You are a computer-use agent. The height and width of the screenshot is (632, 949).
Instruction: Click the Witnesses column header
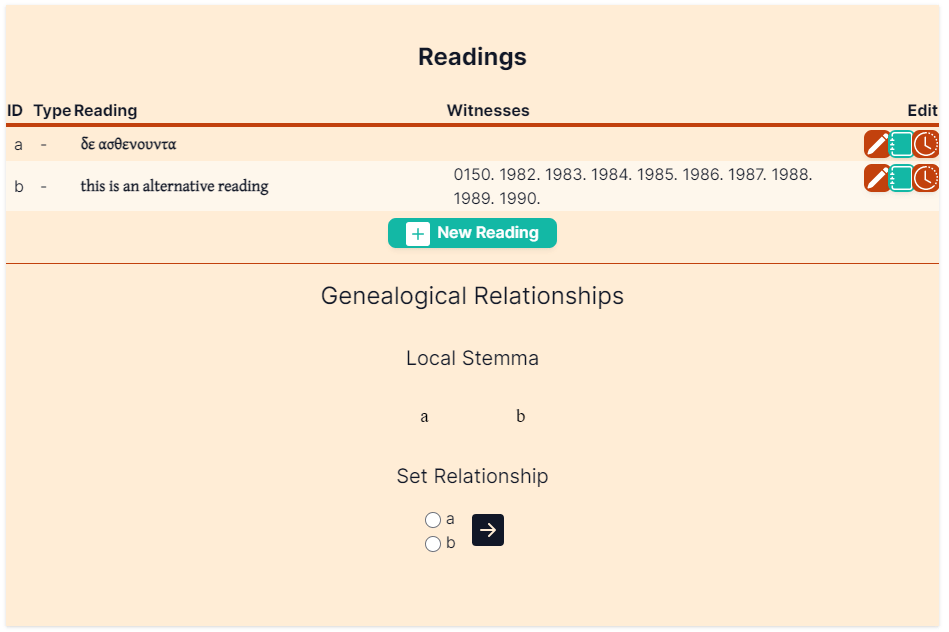(x=488, y=110)
